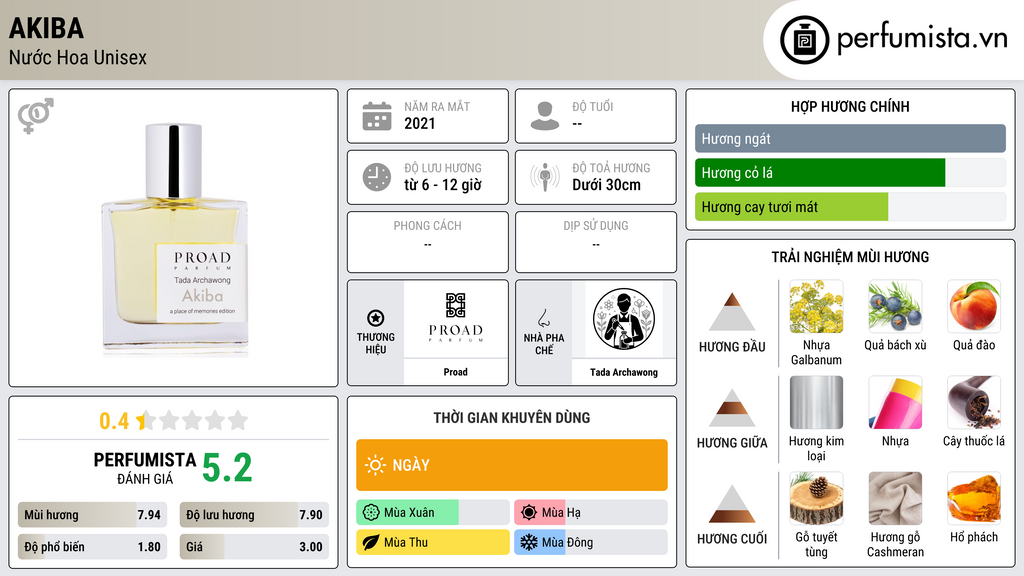Click the Hương Giữa middle note pyramid icon
This screenshot has height=576, width=1024.
(732, 408)
